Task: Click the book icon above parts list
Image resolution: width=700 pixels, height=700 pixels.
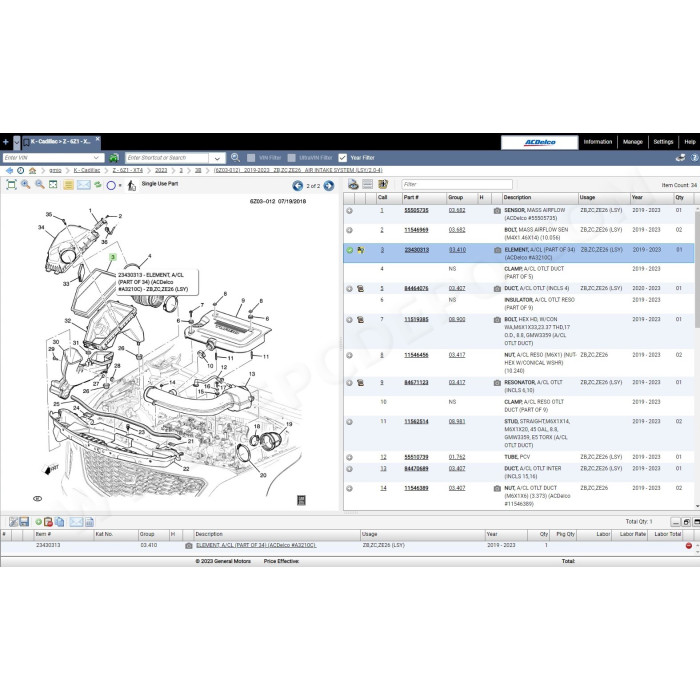Action: click(383, 184)
